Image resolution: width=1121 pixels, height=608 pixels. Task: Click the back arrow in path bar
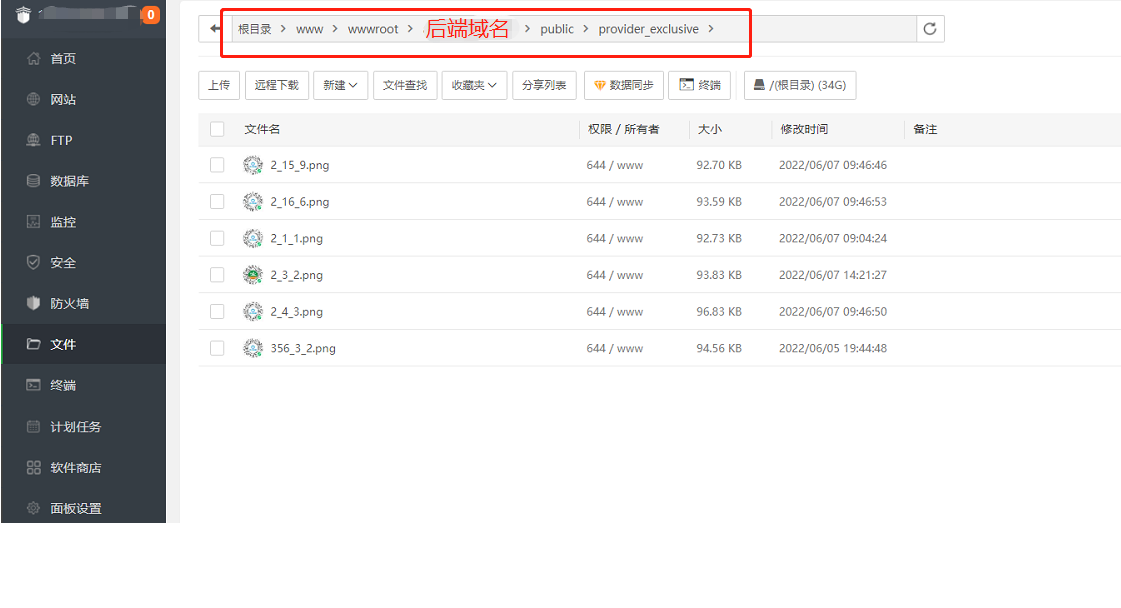pyautogui.click(x=215, y=29)
